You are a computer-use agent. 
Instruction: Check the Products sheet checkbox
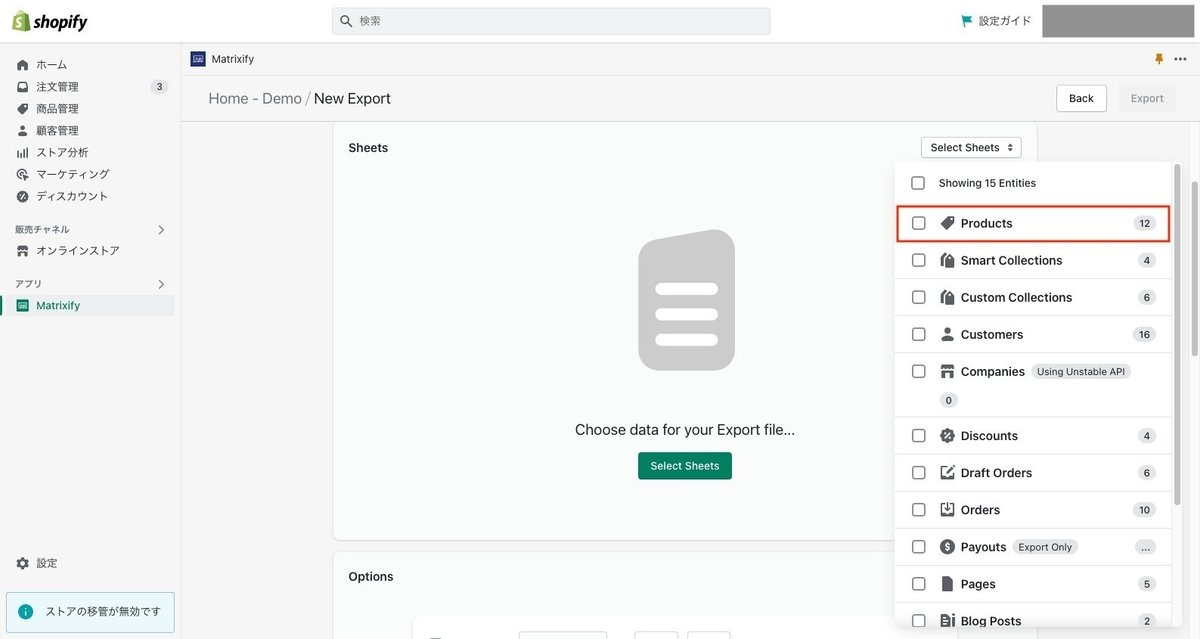tap(917, 223)
